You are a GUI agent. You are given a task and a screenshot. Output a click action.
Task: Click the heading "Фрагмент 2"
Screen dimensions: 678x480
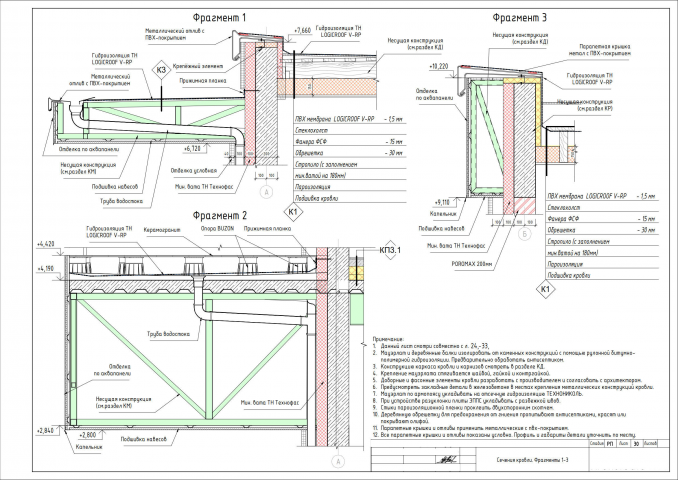[220, 215]
